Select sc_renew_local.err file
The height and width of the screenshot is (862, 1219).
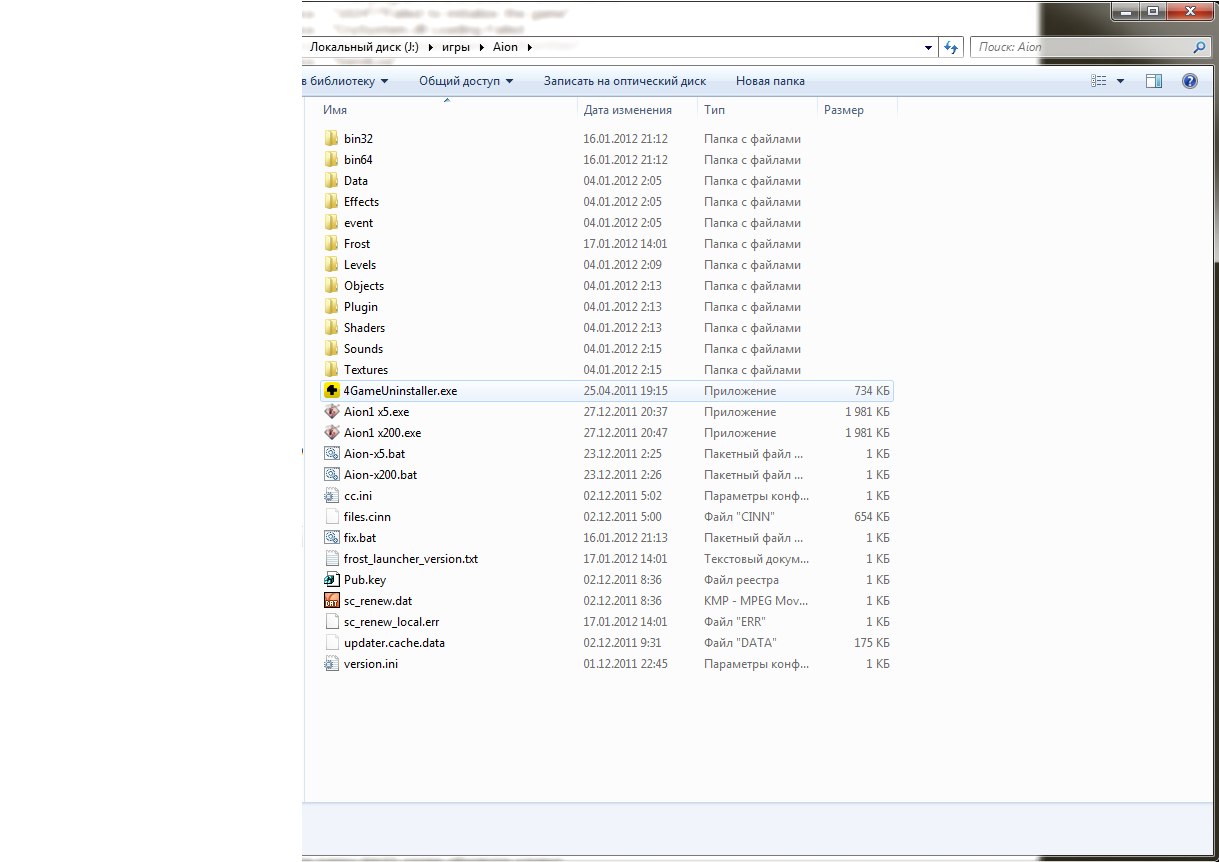click(x=608, y=622)
